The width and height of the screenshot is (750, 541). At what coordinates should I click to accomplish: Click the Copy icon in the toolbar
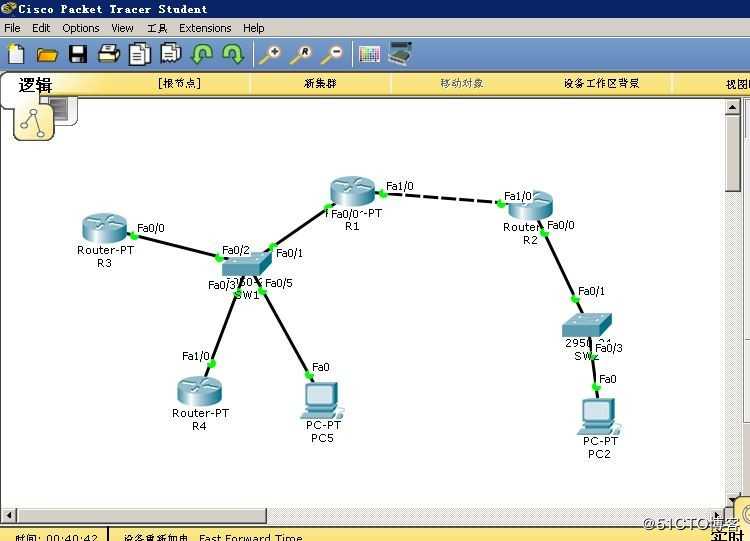(140, 54)
